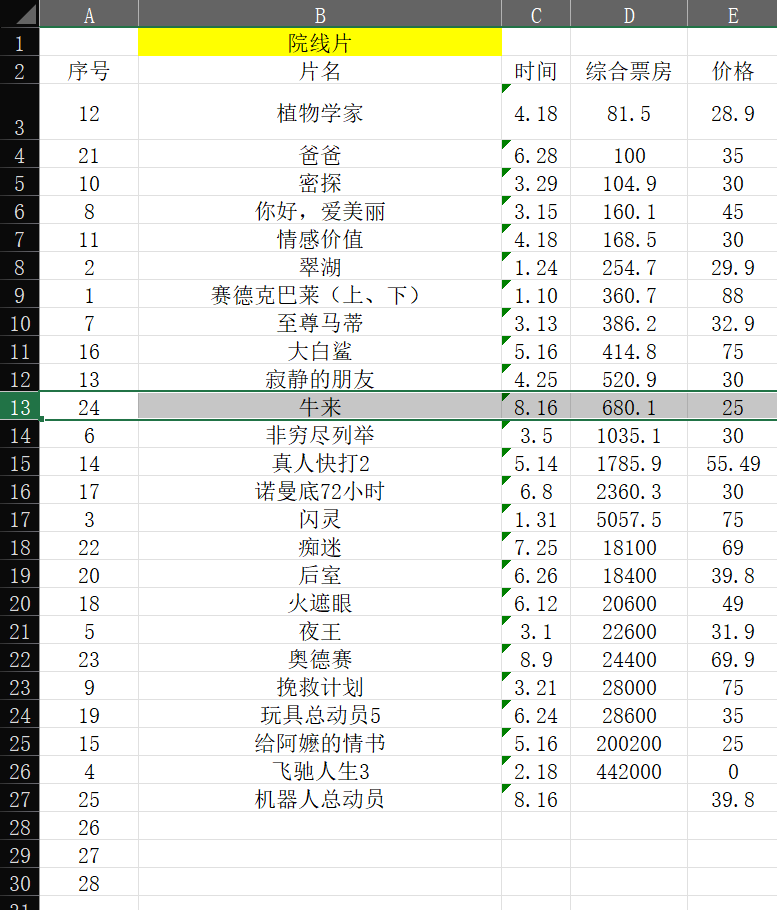777x910 pixels.
Task: Select the highlighted cell 牛来
Action: 320,407
